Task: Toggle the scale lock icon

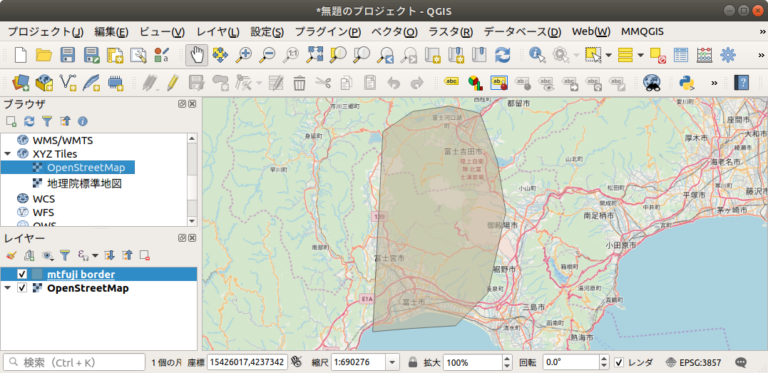Action: (413, 363)
